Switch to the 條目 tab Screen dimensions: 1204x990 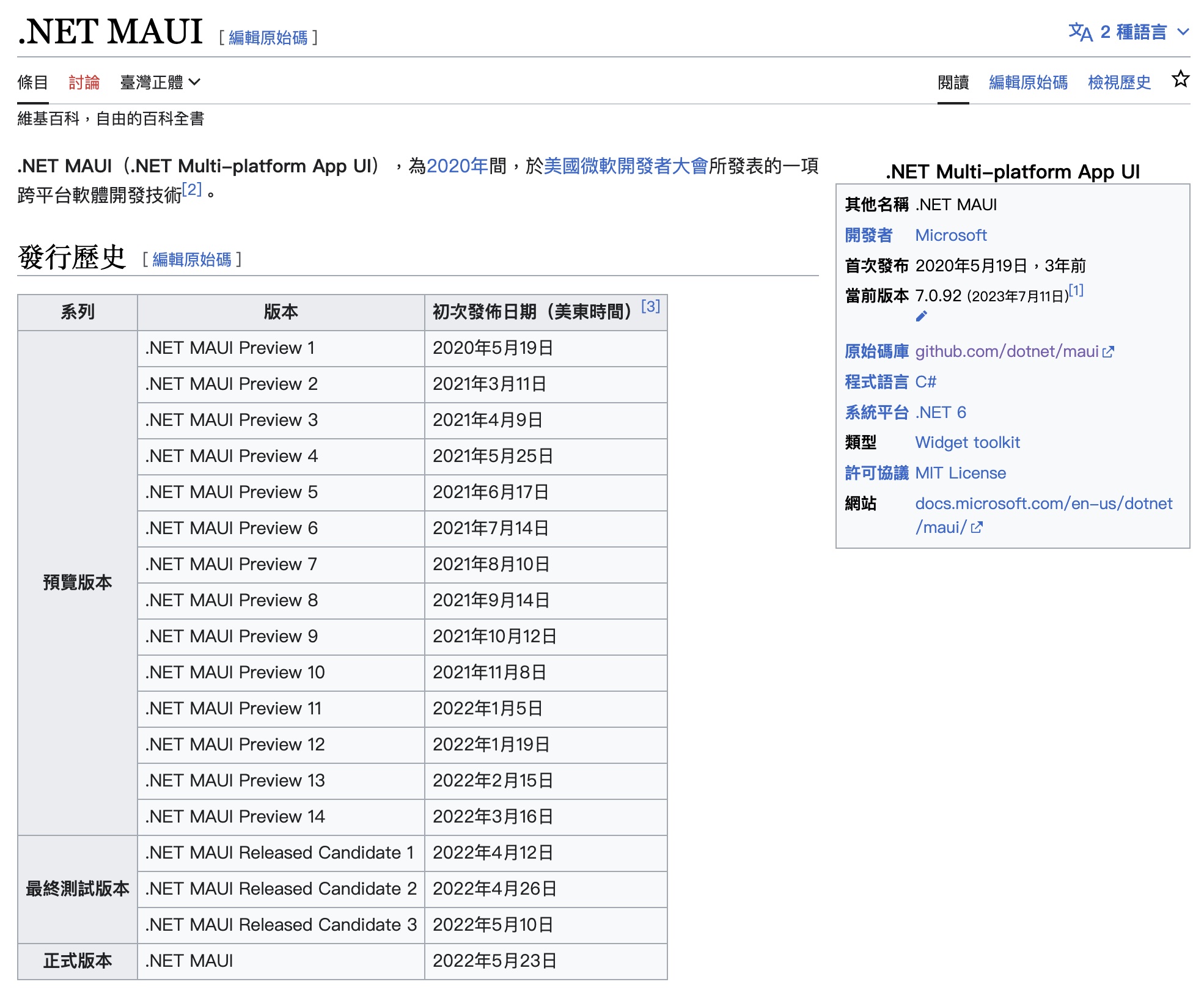[33, 82]
